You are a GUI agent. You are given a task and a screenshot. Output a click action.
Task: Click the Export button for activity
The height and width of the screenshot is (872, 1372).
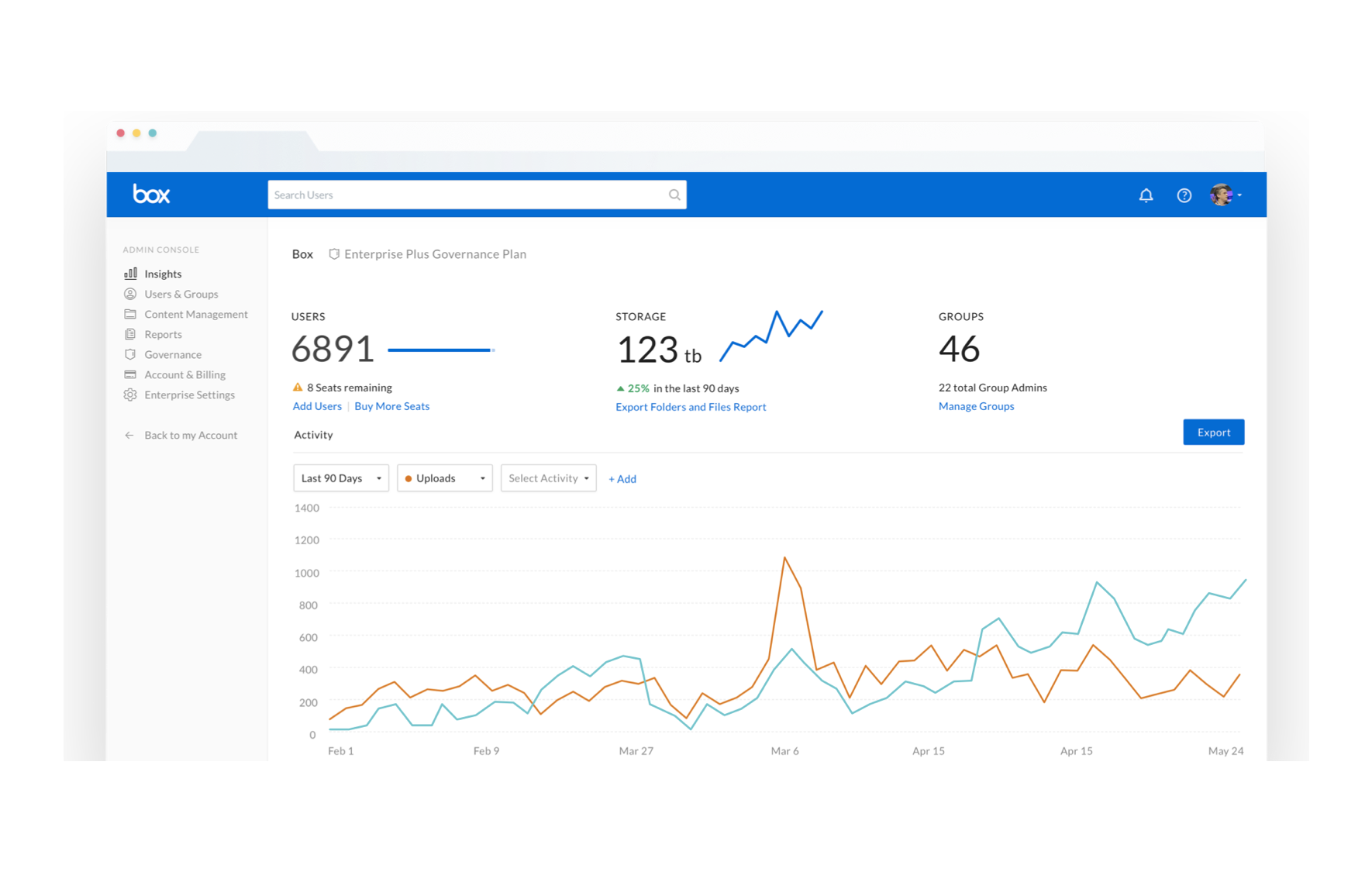(x=1213, y=432)
